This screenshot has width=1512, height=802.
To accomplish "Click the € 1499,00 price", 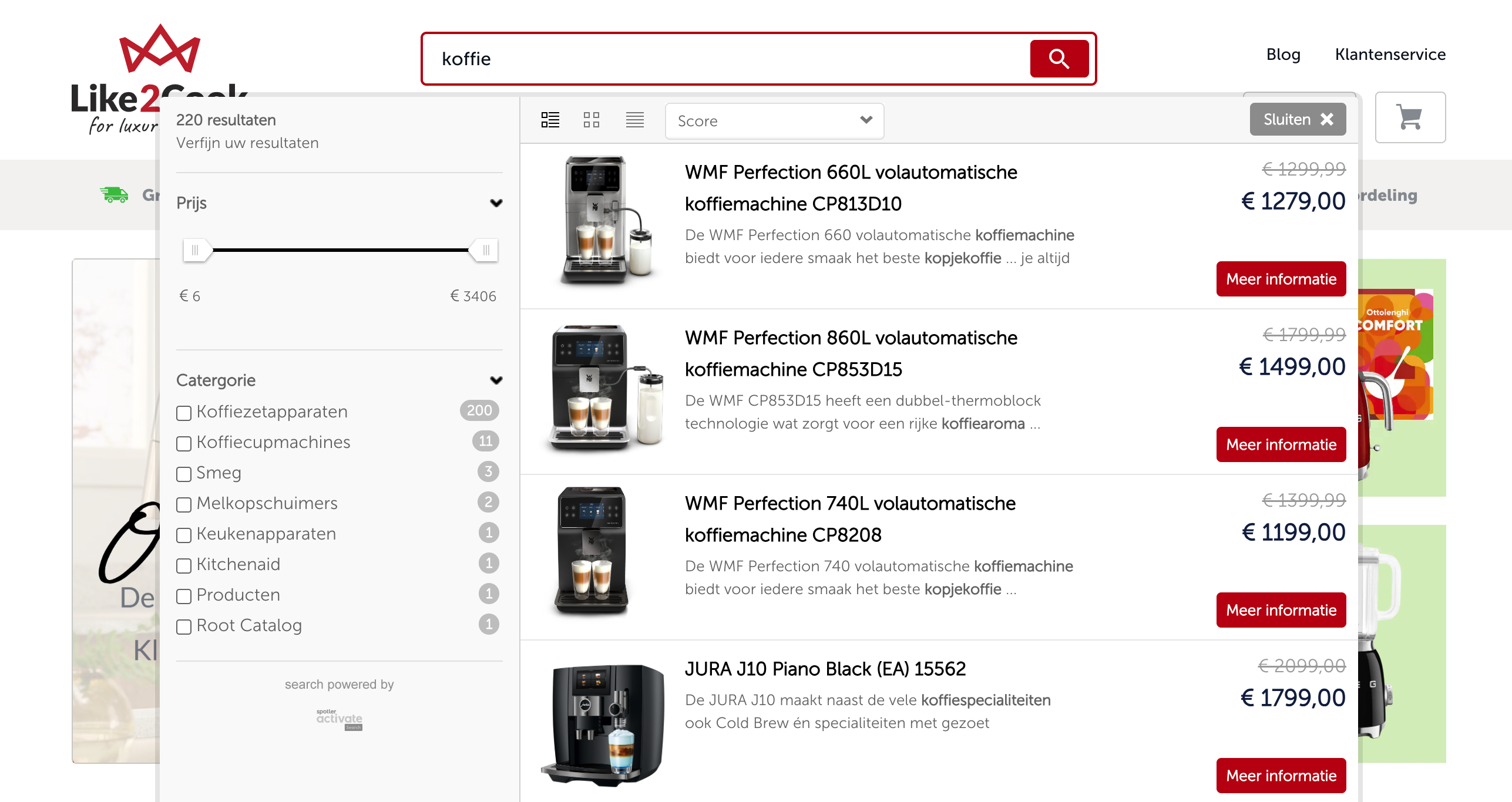I will pos(1292,366).
